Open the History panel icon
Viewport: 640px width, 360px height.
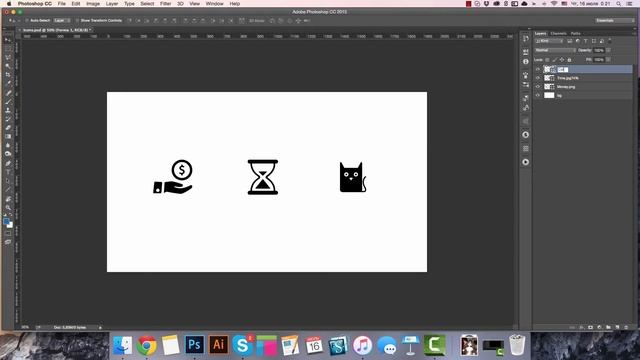coord(526,39)
